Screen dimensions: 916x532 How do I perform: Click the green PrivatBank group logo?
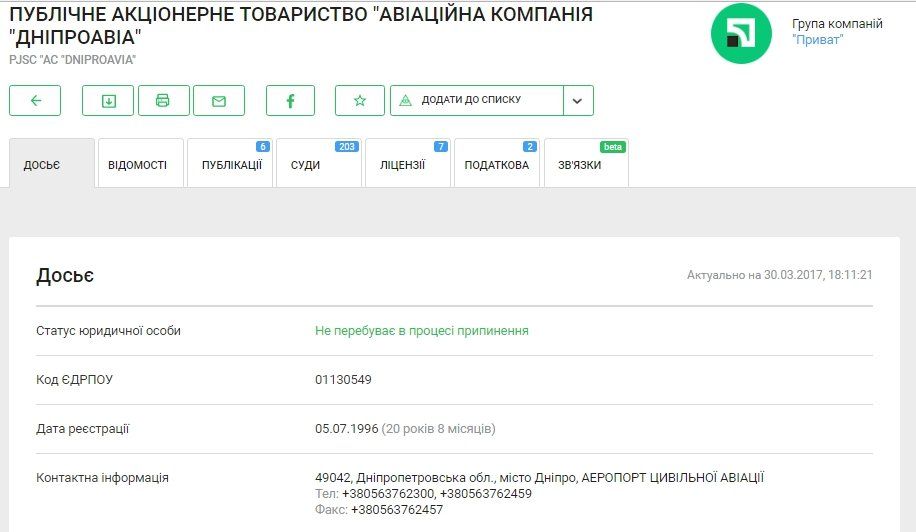tap(741, 33)
